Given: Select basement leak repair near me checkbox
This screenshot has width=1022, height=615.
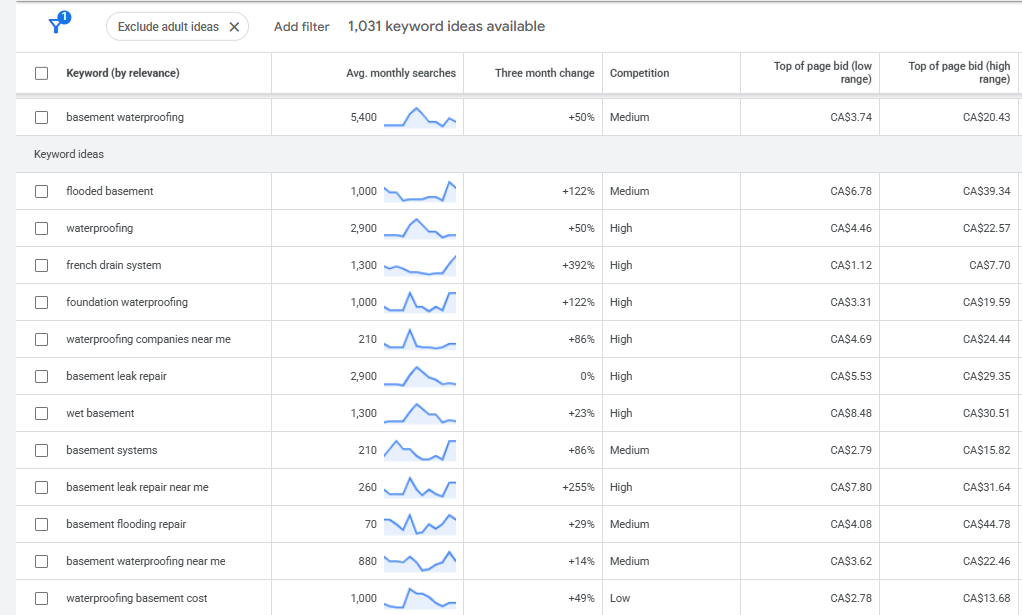Looking at the screenshot, I should (41, 487).
